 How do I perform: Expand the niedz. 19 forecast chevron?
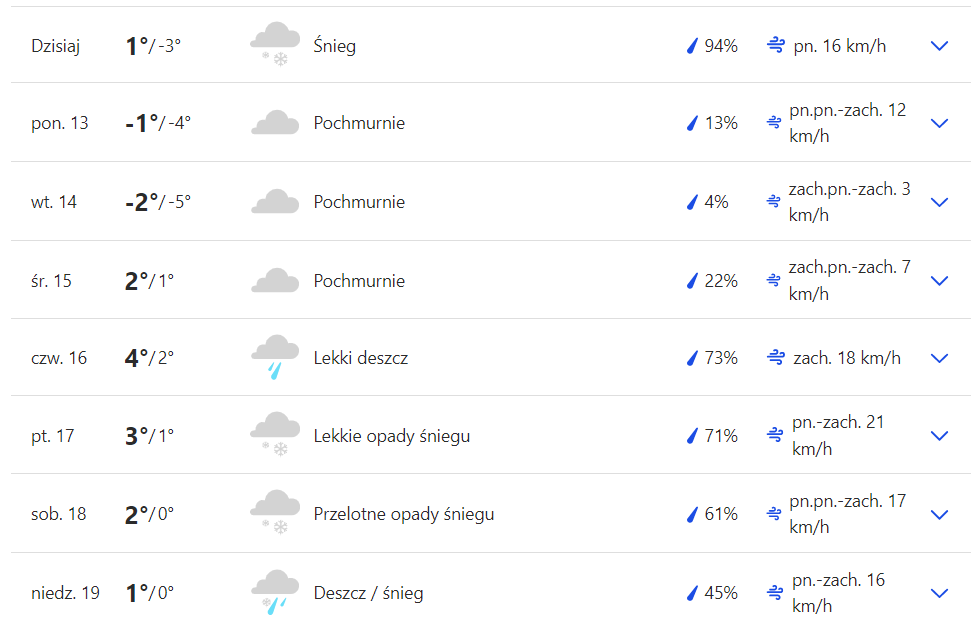(939, 593)
